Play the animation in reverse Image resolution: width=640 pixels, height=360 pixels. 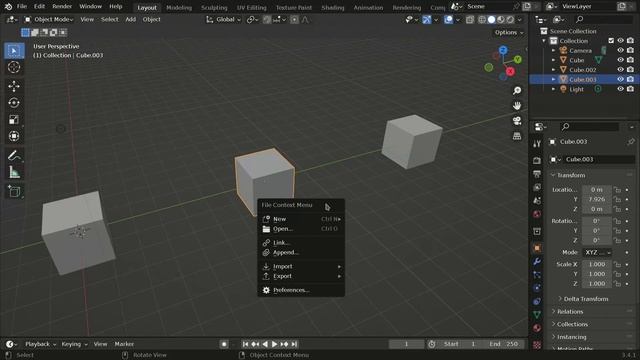pyautogui.click(x=265, y=344)
